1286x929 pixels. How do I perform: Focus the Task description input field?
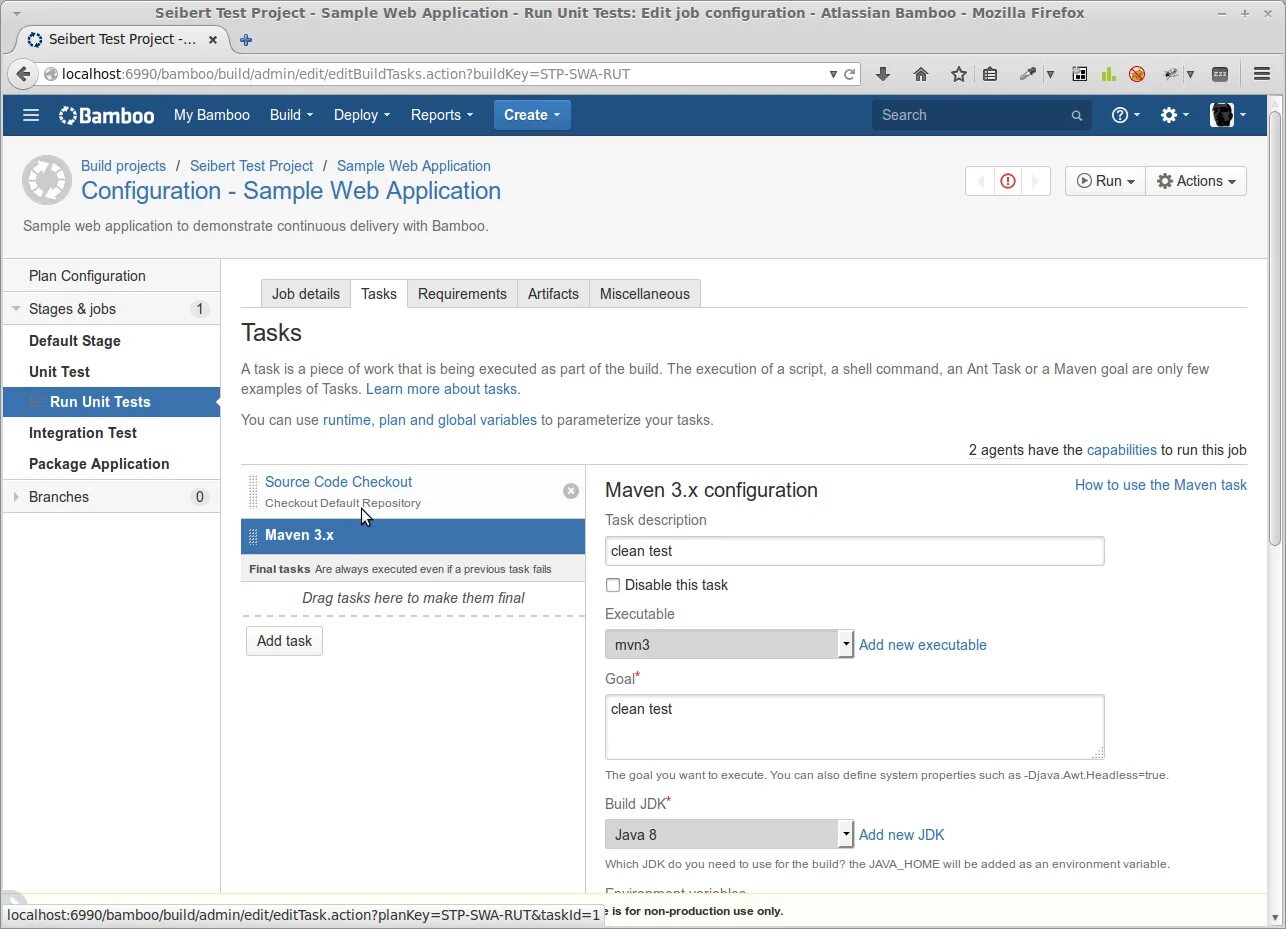coord(855,551)
